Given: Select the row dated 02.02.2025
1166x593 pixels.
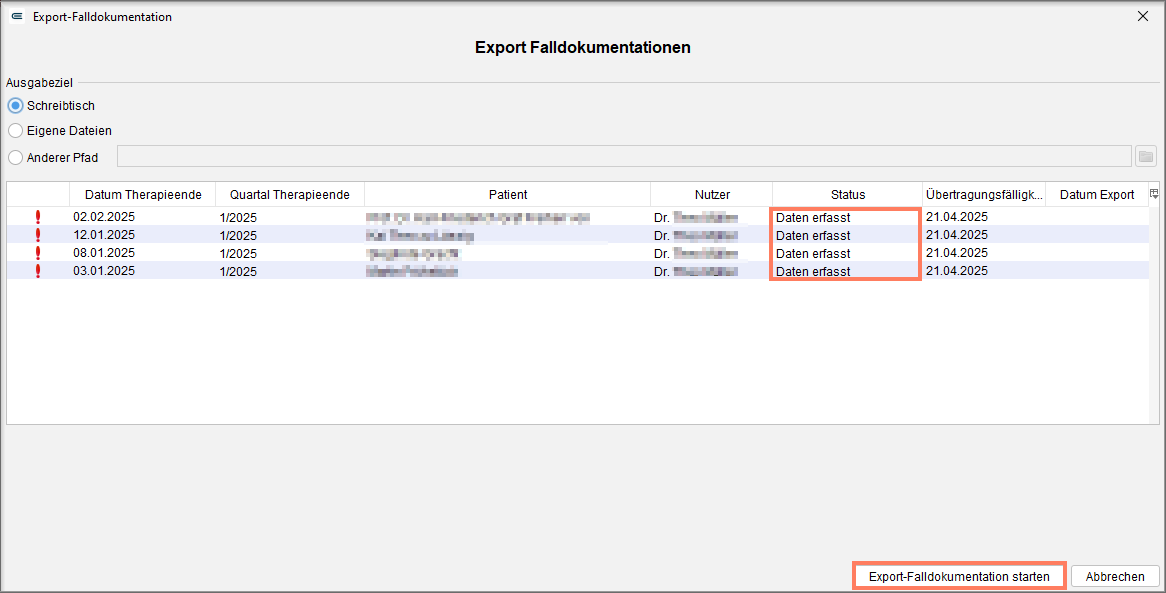Looking at the screenshot, I should click(x=578, y=217).
